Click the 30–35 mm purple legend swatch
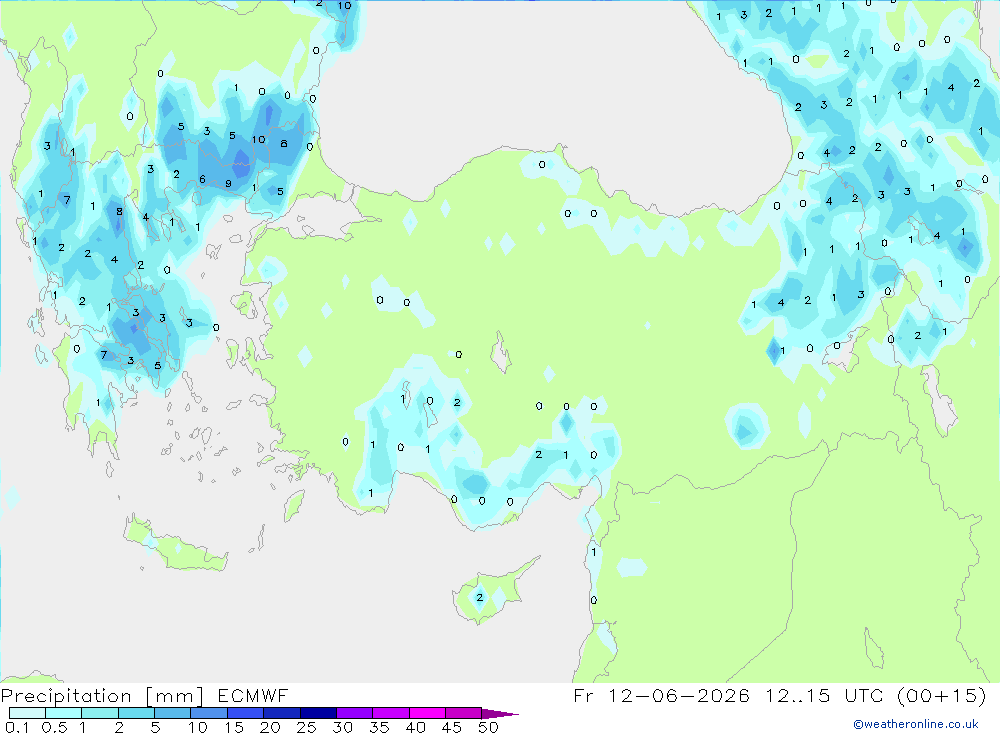The image size is (1000, 733). 355,713
